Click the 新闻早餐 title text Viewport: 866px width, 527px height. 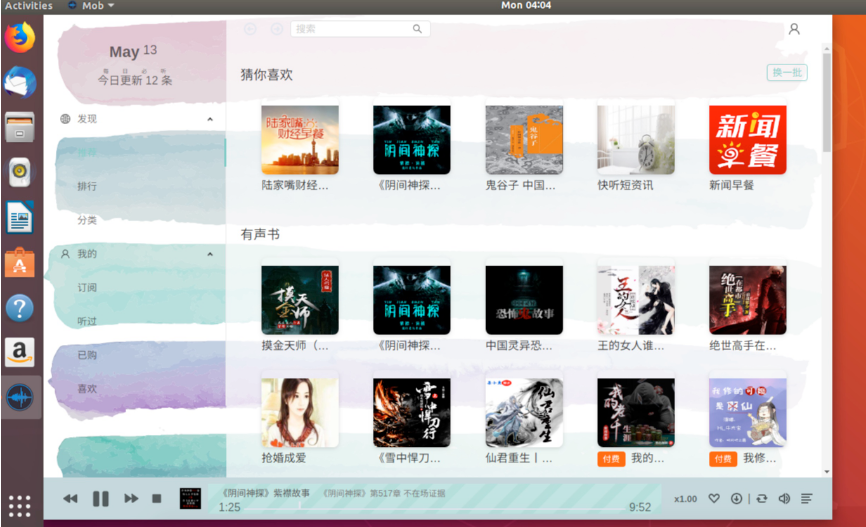click(732, 186)
